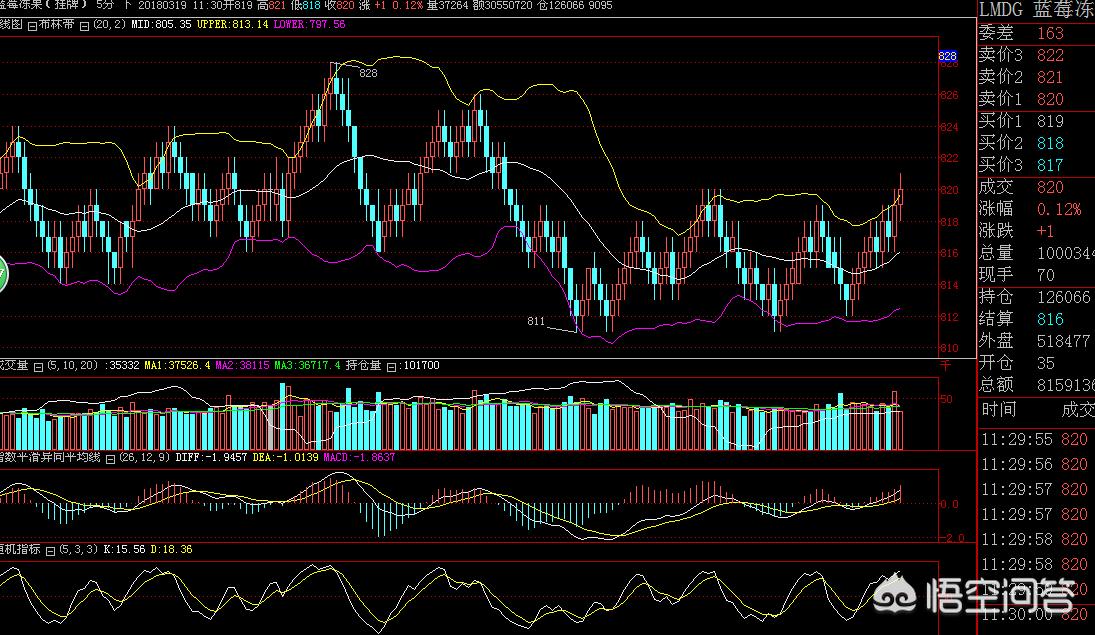Click the MA3:36717.4 volume average label
The image size is (1095, 635).
click(x=307, y=365)
